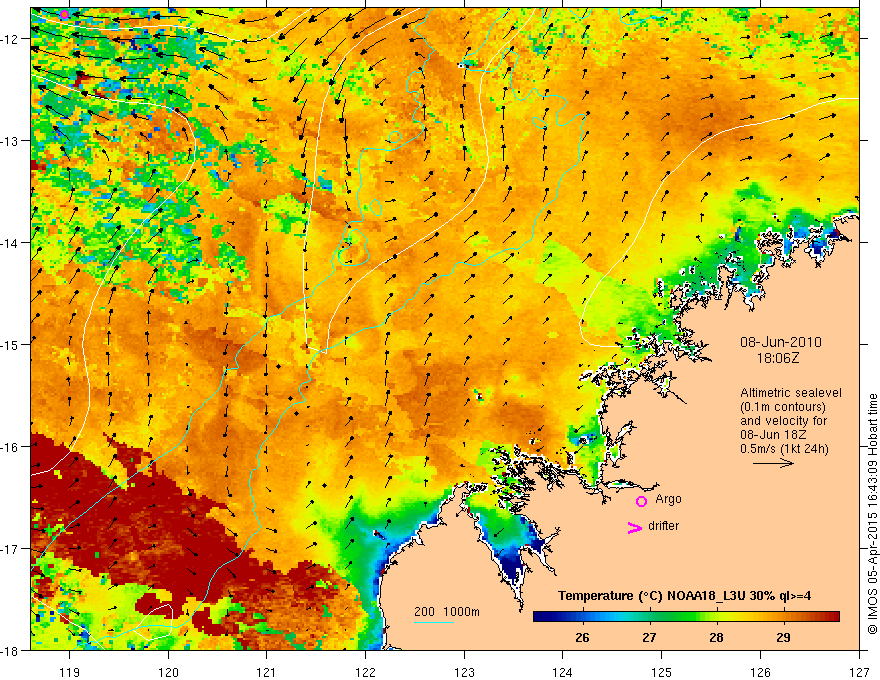Screen dimensions: 880x680
Task: Click the longitude label 123
Action: pos(464,672)
